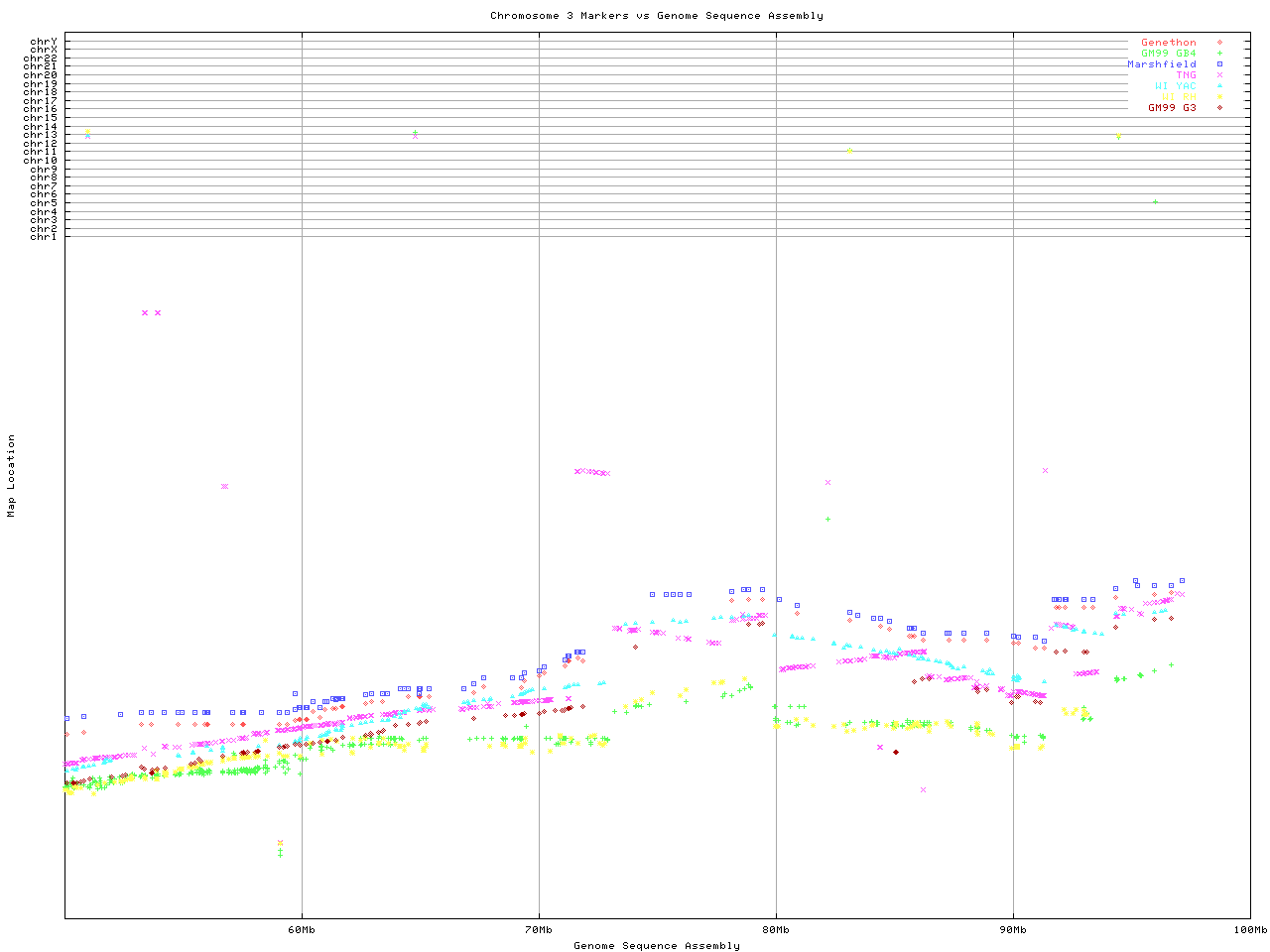Click the green GM99 GB4 plus symbol in legend
Image resolution: width=1270 pixels, height=952 pixels.
pyautogui.click(x=1219, y=54)
